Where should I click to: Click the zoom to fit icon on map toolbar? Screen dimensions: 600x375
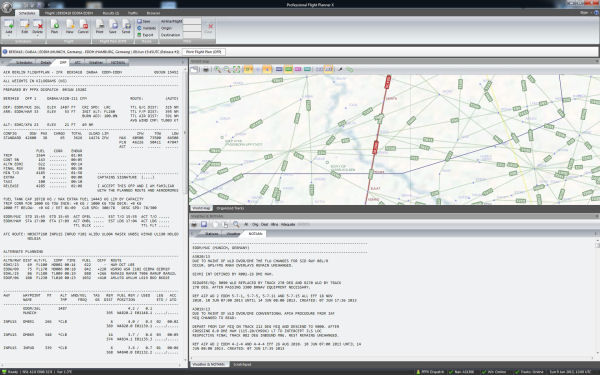(236, 69)
